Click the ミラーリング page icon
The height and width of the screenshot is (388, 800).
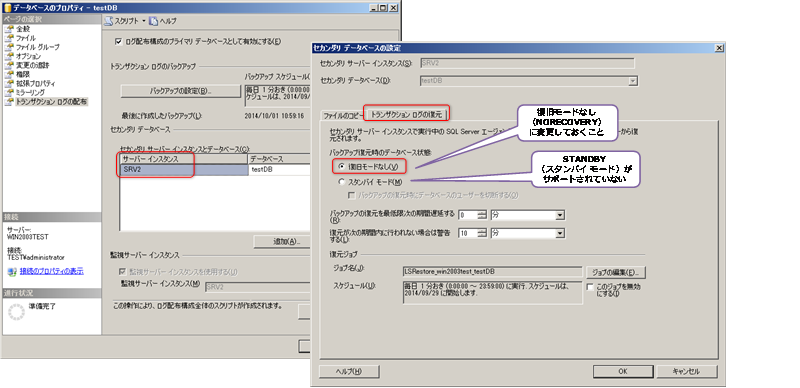[9, 92]
